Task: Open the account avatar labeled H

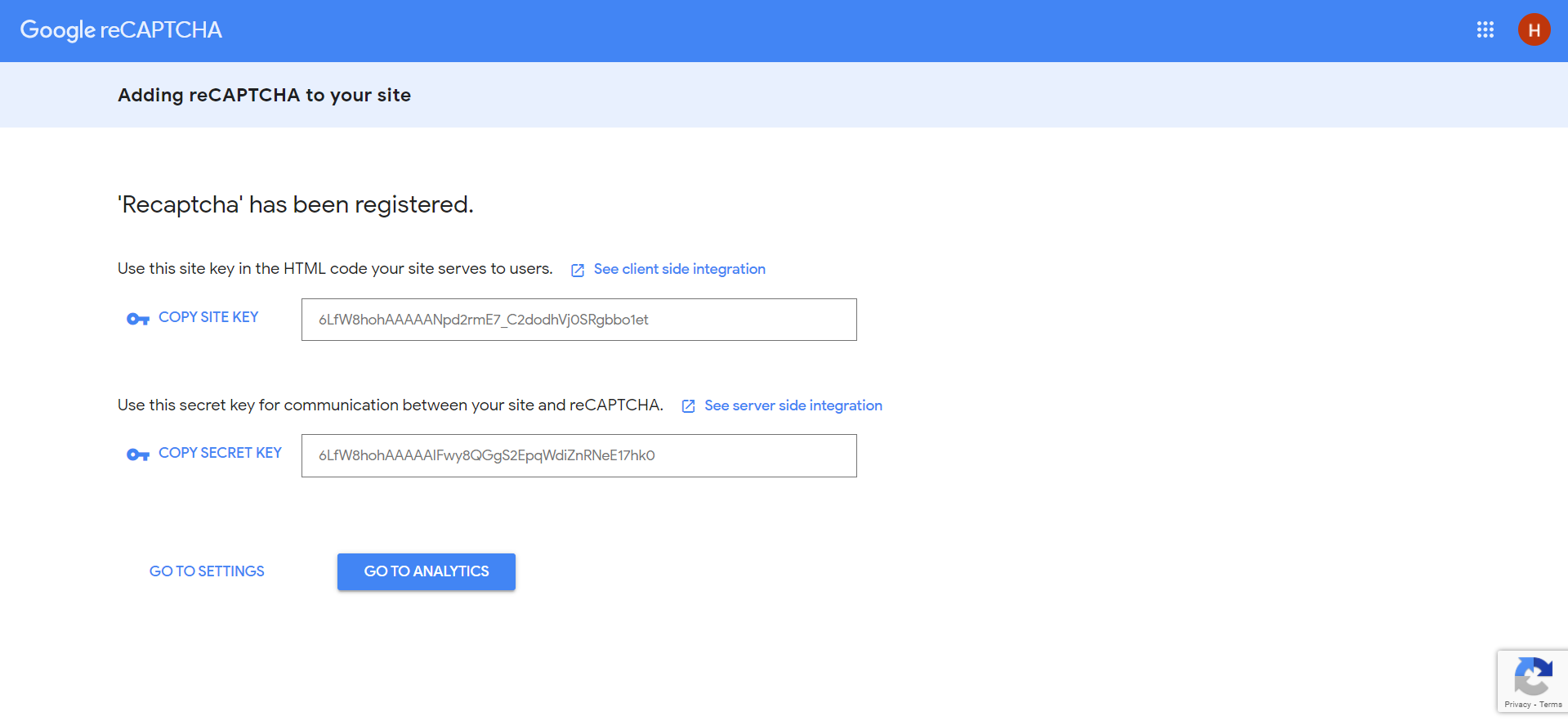Action: point(1534,30)
